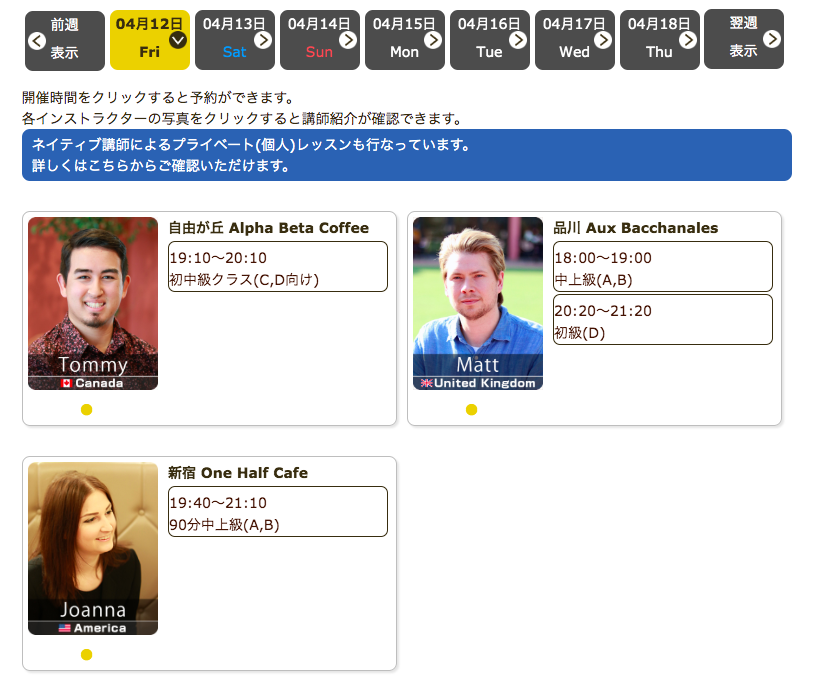The width and height of the screenshot is (817, 693).
Task: Click left arrow icon on 前週表示
Action: tap(36, 41)
